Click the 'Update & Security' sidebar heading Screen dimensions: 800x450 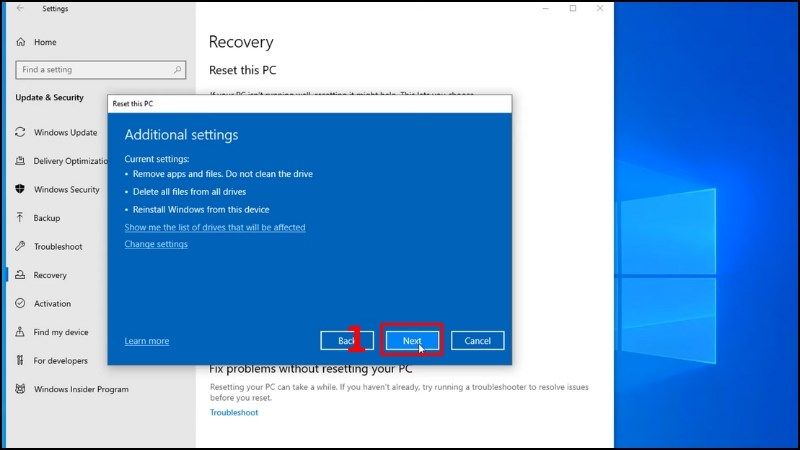(49, 97)
